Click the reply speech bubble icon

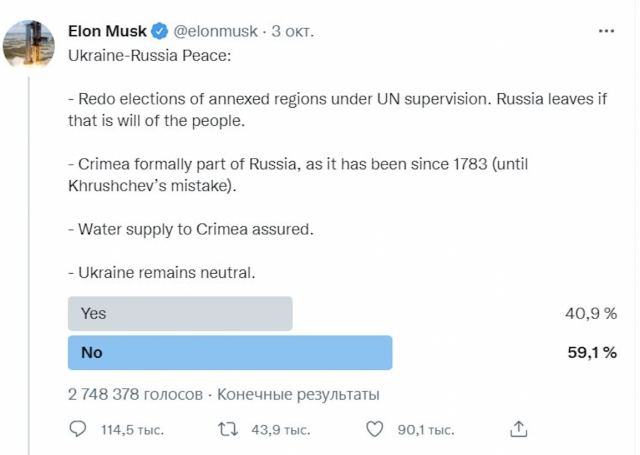pyautogui.click(x=78, y=430)
